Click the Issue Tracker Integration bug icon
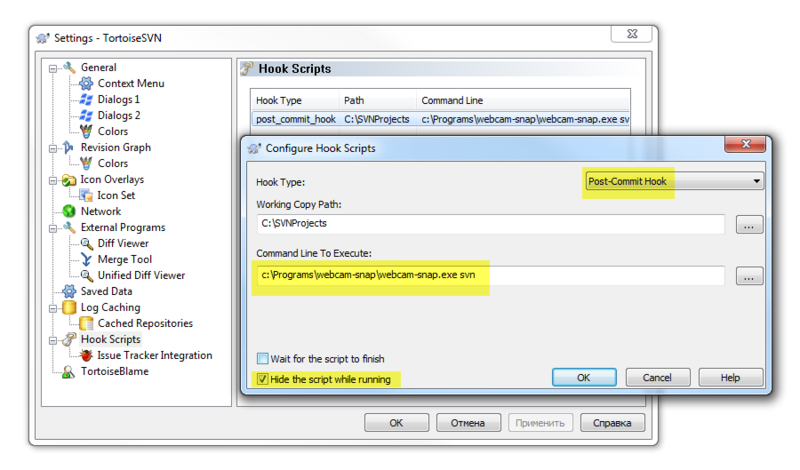The height and width of the screenshot is (470, 800). 86,355
